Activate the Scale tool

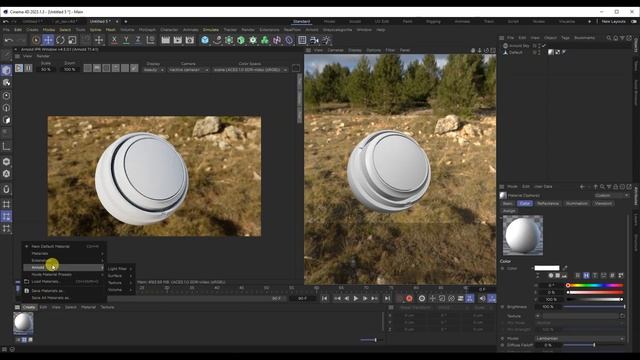[x=72, y=40]
